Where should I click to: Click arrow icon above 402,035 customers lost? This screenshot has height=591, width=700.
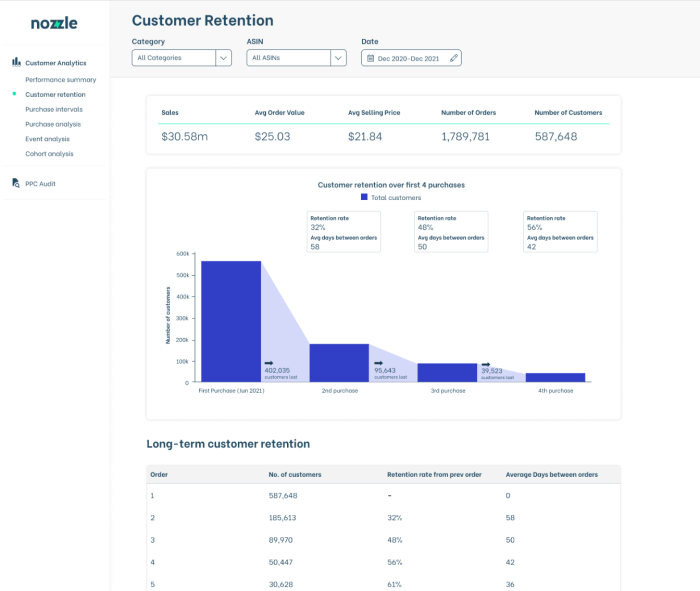click(269, 363)
